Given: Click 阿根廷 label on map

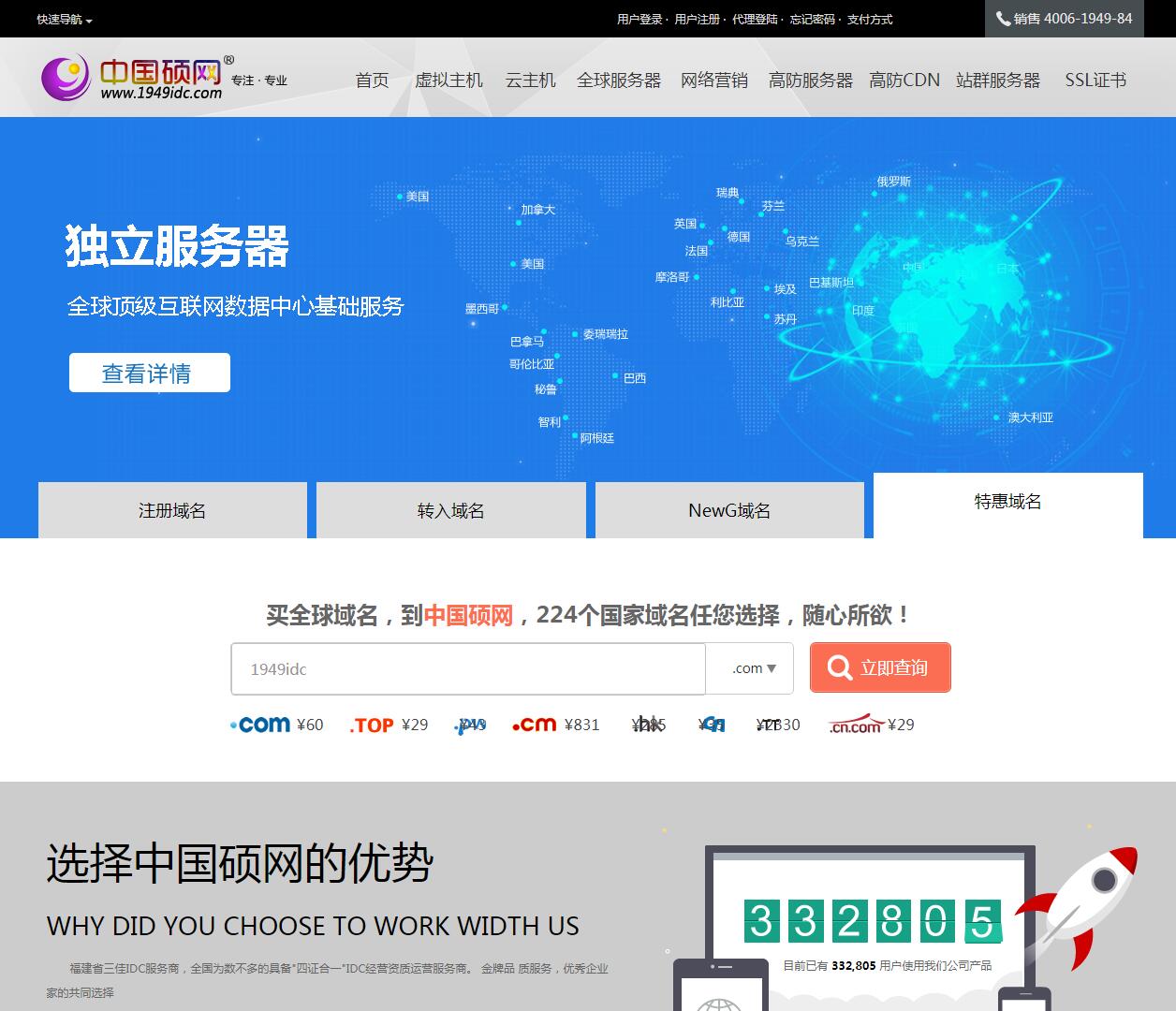Looking at the screenshot, I should click(x=597, y=438).
